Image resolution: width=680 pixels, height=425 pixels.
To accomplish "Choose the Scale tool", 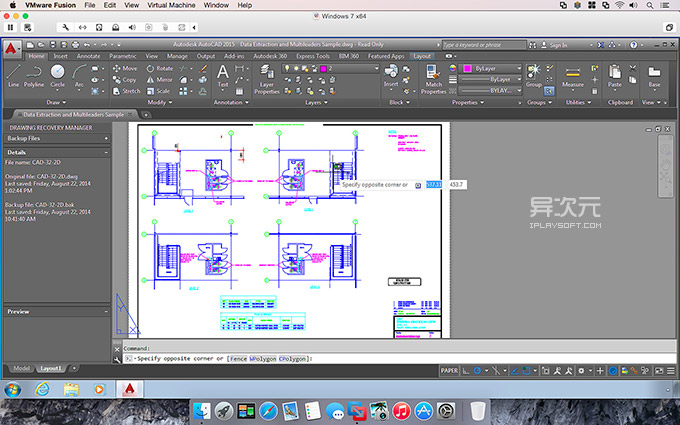I will pos(158,91).
